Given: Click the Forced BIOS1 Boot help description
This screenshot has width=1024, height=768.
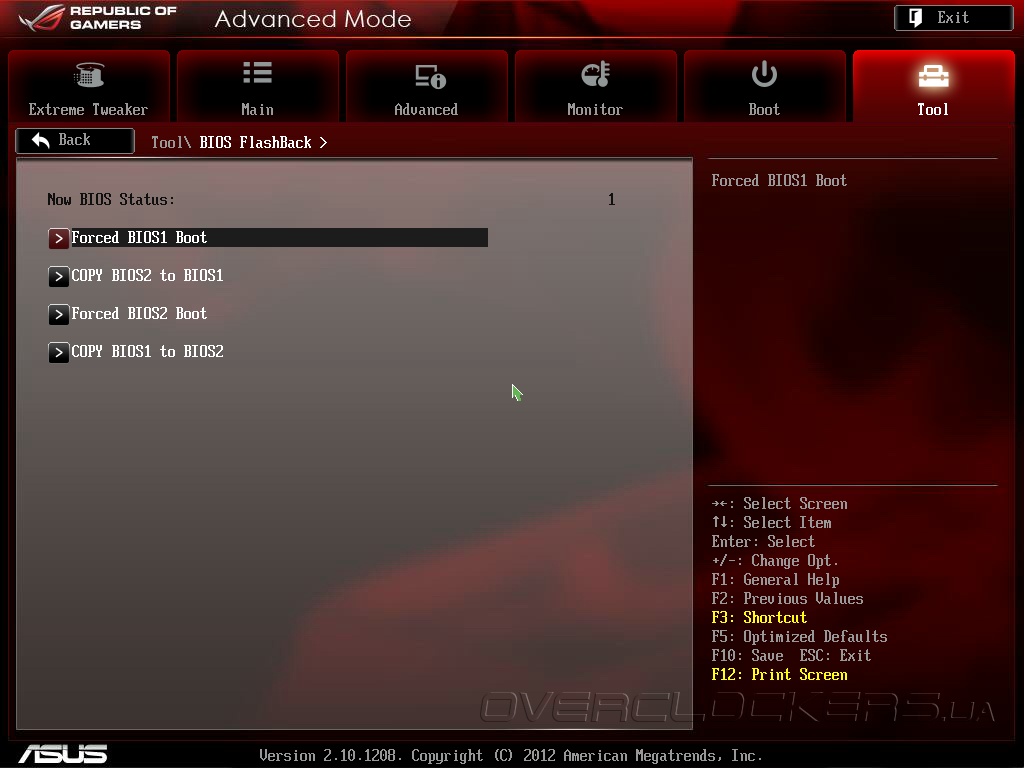Looking at the screenshot, I should (779, 180).
